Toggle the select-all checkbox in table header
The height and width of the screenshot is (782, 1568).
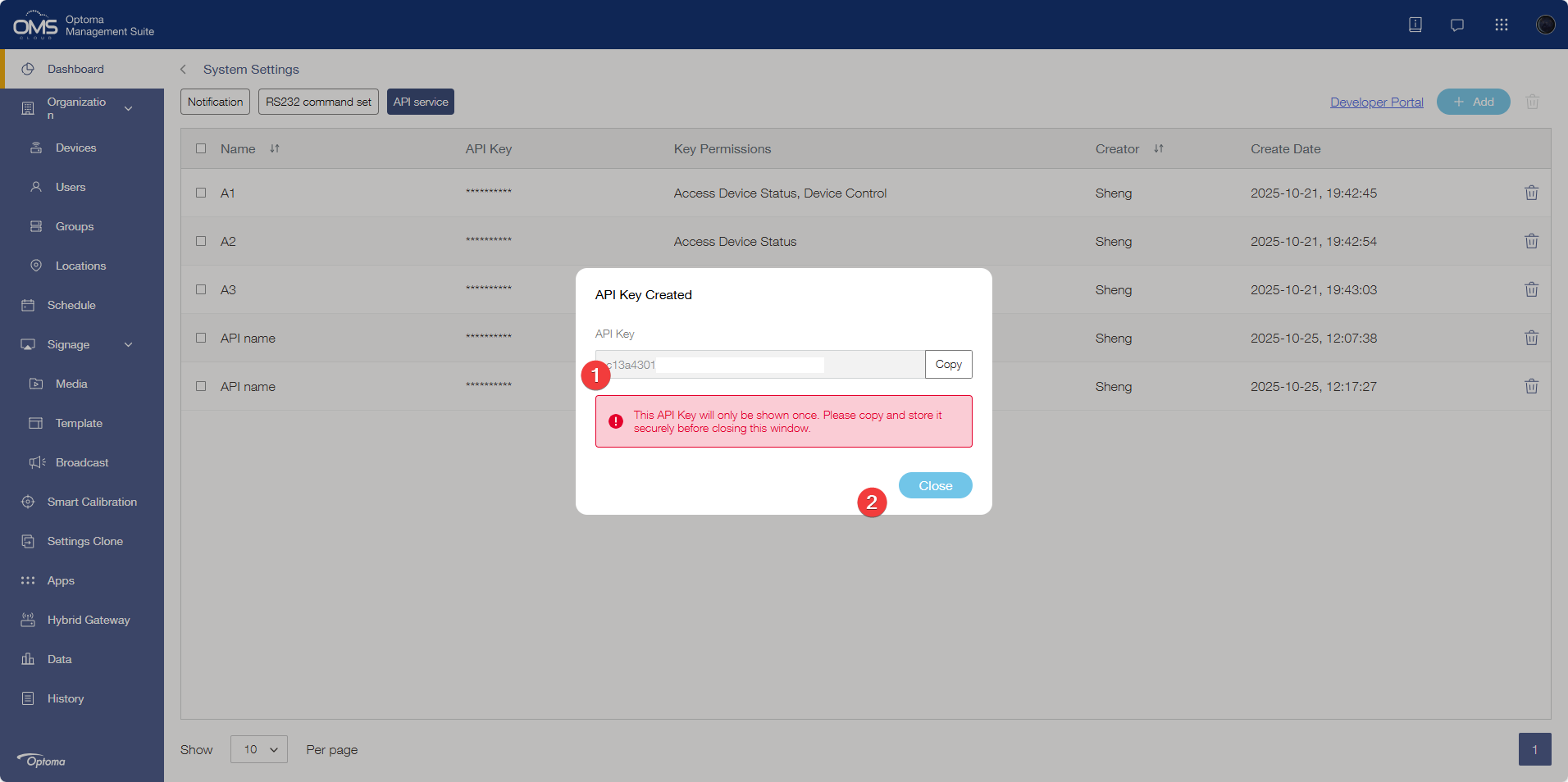click(201, 149)
